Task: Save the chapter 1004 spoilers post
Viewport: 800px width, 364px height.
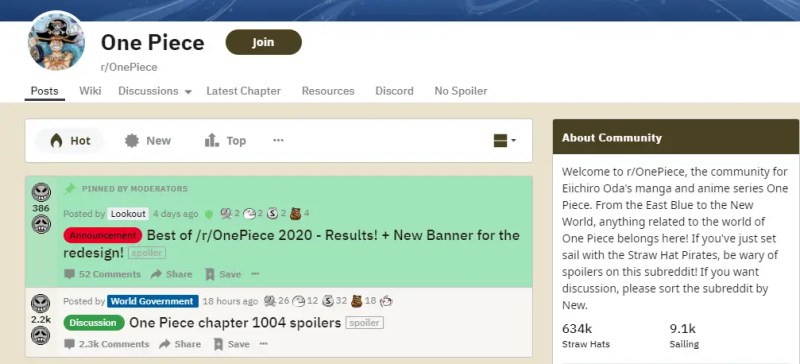Action: pos(232,344)
